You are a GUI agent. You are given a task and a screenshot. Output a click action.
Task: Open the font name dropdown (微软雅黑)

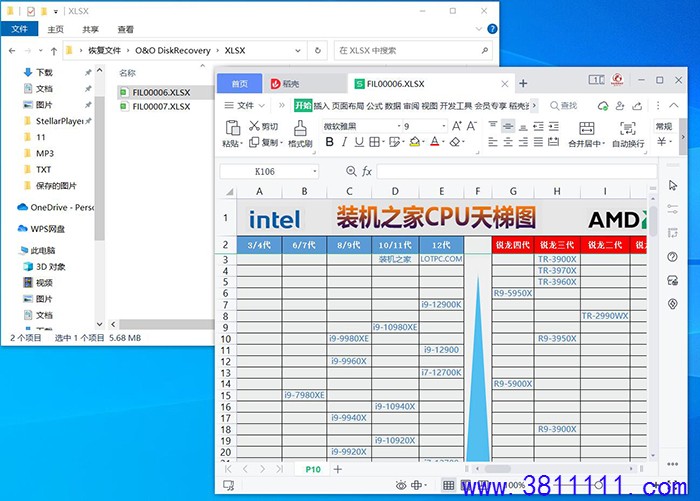[398, 126]
